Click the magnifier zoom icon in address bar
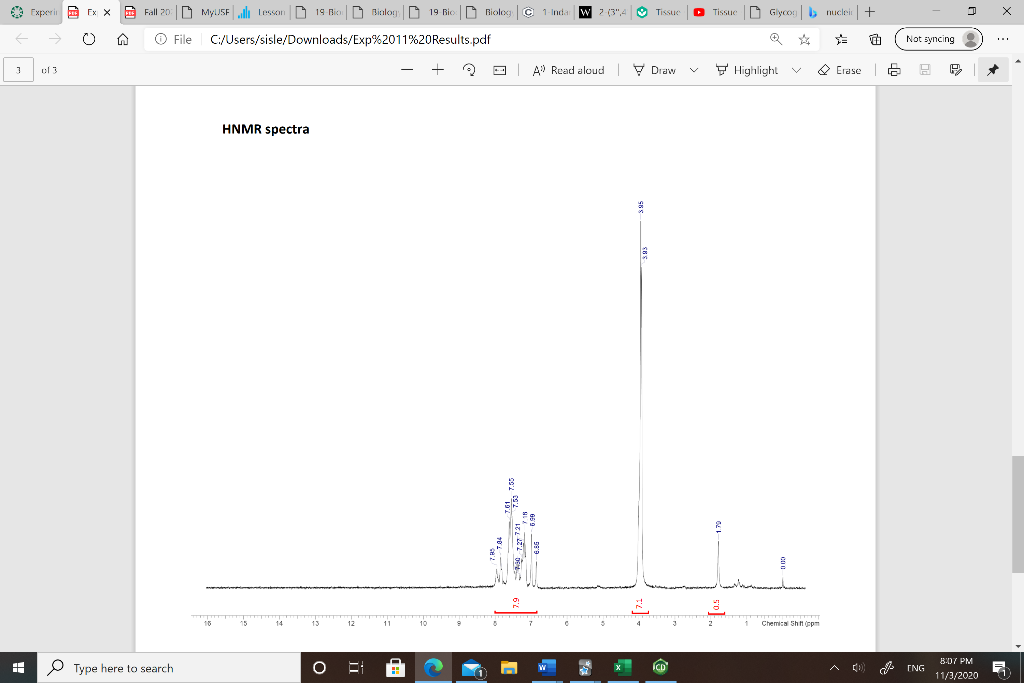 pos(776,39)
